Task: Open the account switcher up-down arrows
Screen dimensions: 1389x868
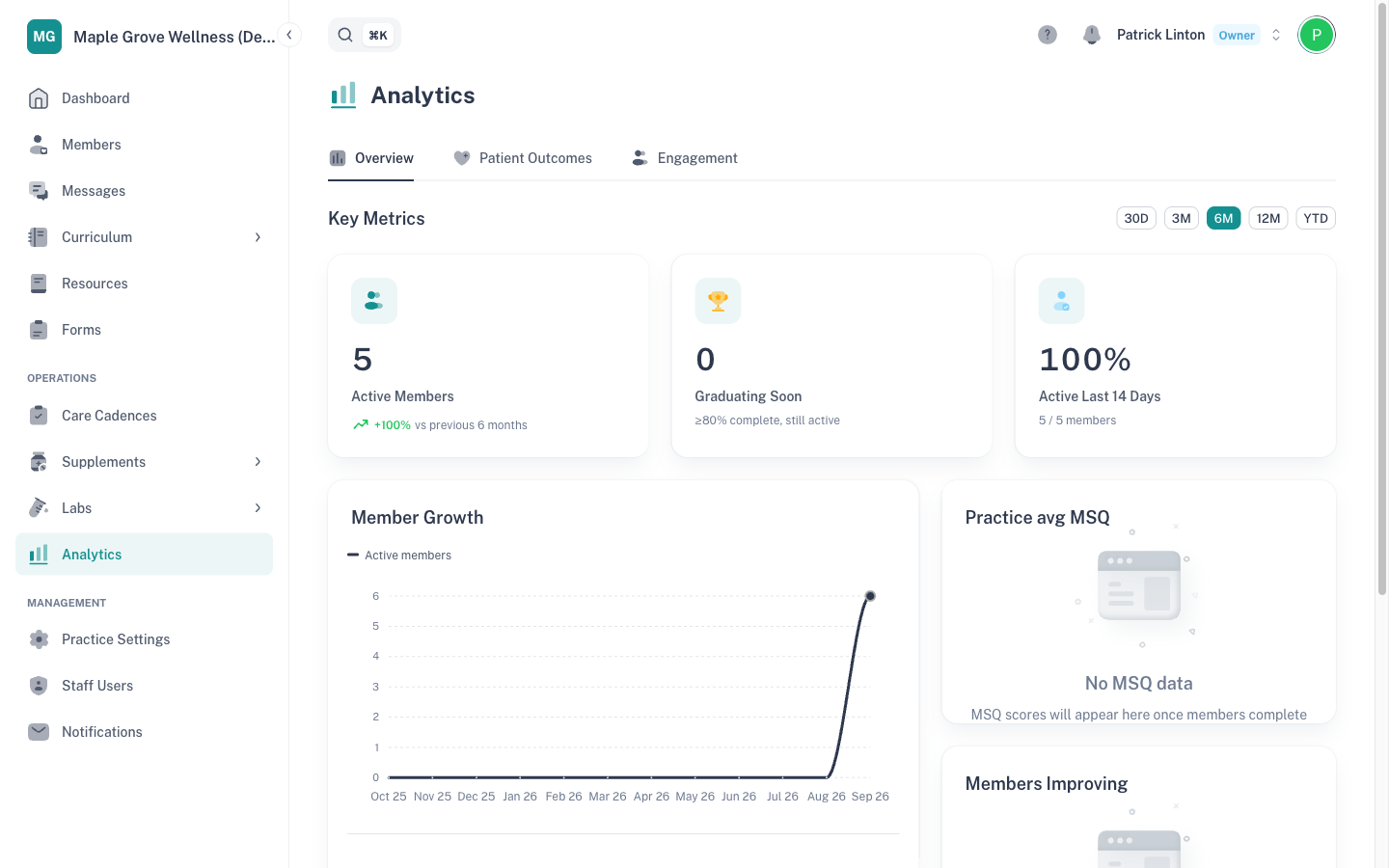Action: (1276, 35)
